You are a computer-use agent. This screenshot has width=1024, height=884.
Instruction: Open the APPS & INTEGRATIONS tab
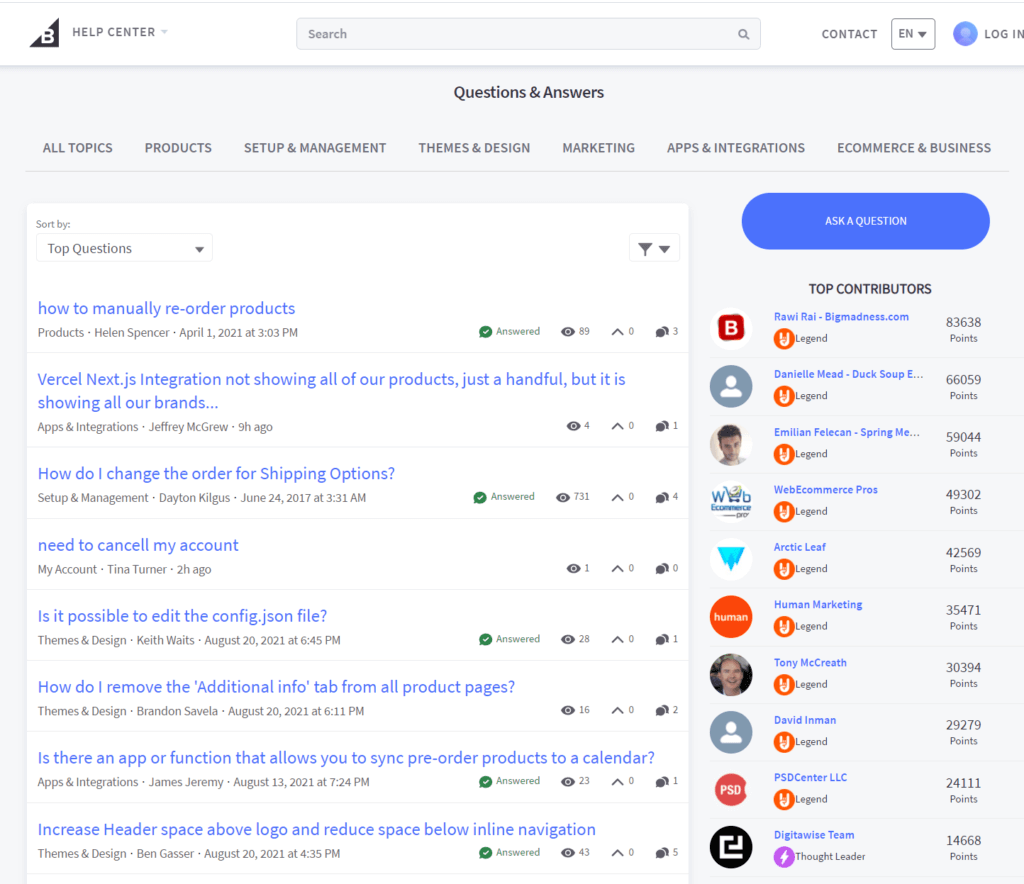pos(736,148)
